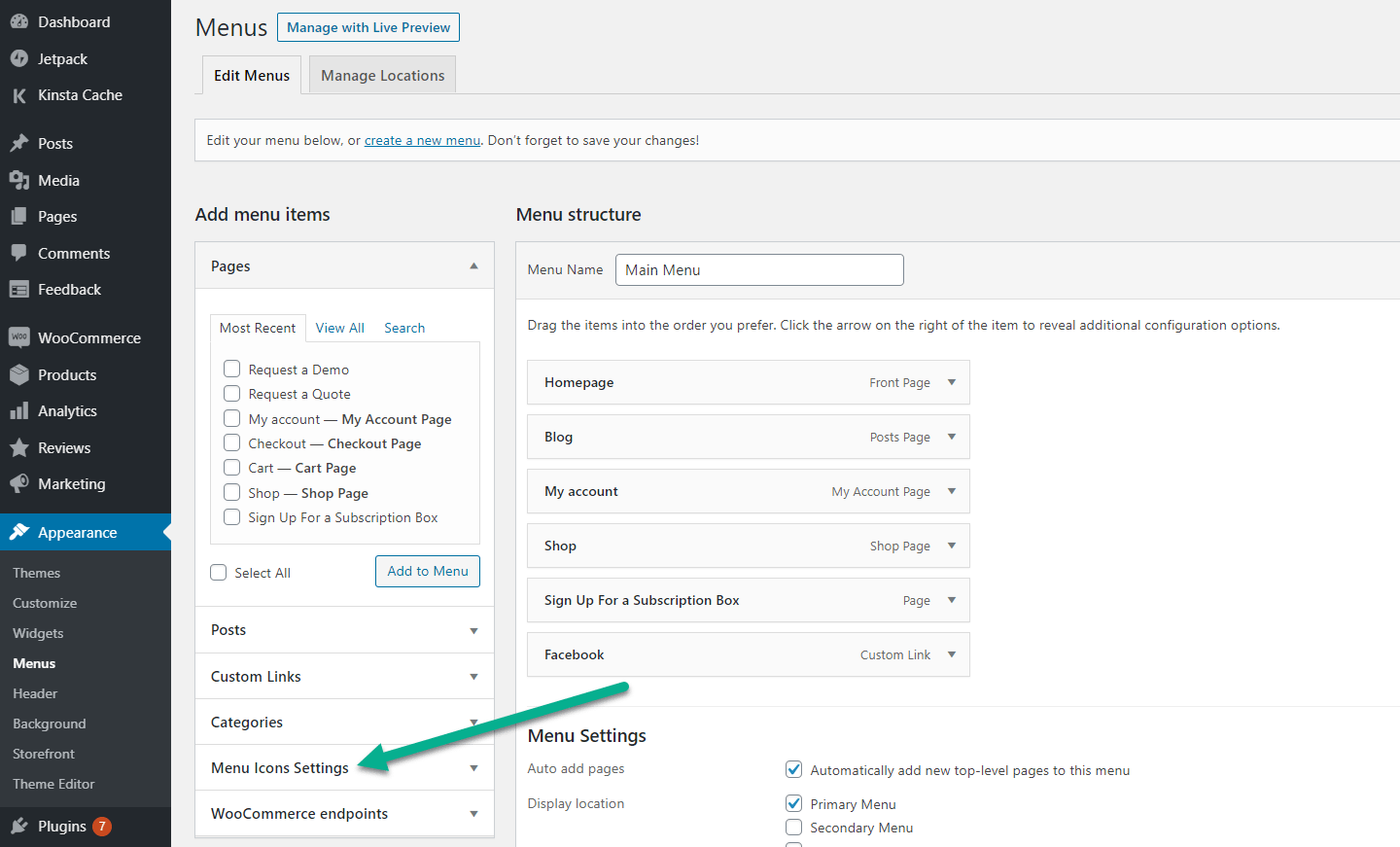
Task: Open Kinsta Cache from the sidebar icon
Action: click(x=20, y=95)
